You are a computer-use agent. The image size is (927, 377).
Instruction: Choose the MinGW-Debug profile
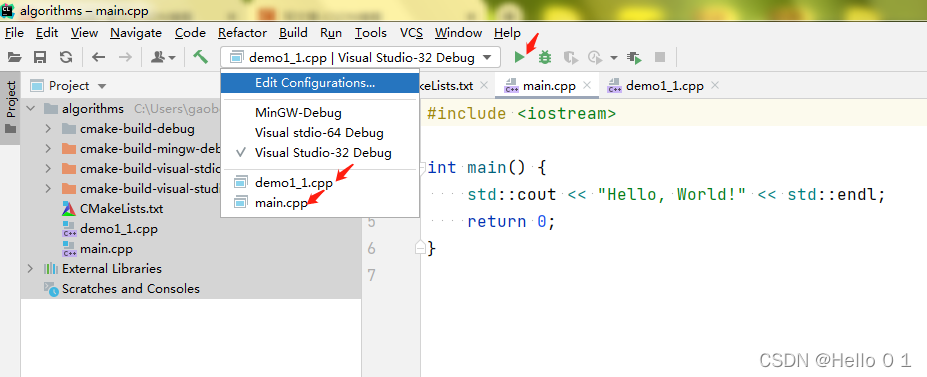coord(320,113)
